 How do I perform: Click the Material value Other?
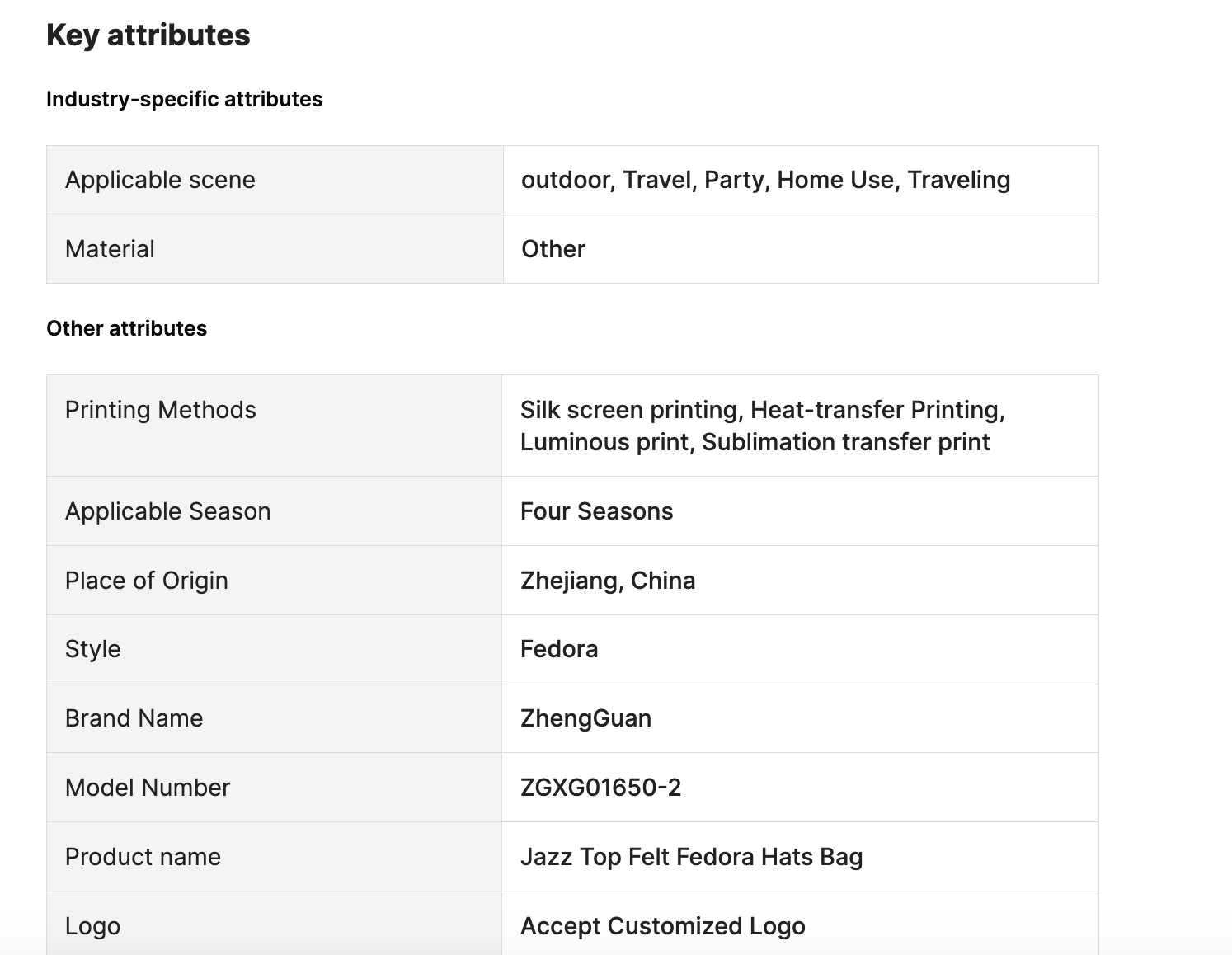coord(553,249)
